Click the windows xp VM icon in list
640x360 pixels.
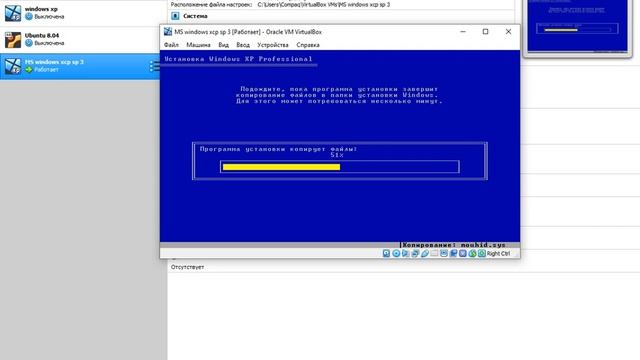[13, 13]
